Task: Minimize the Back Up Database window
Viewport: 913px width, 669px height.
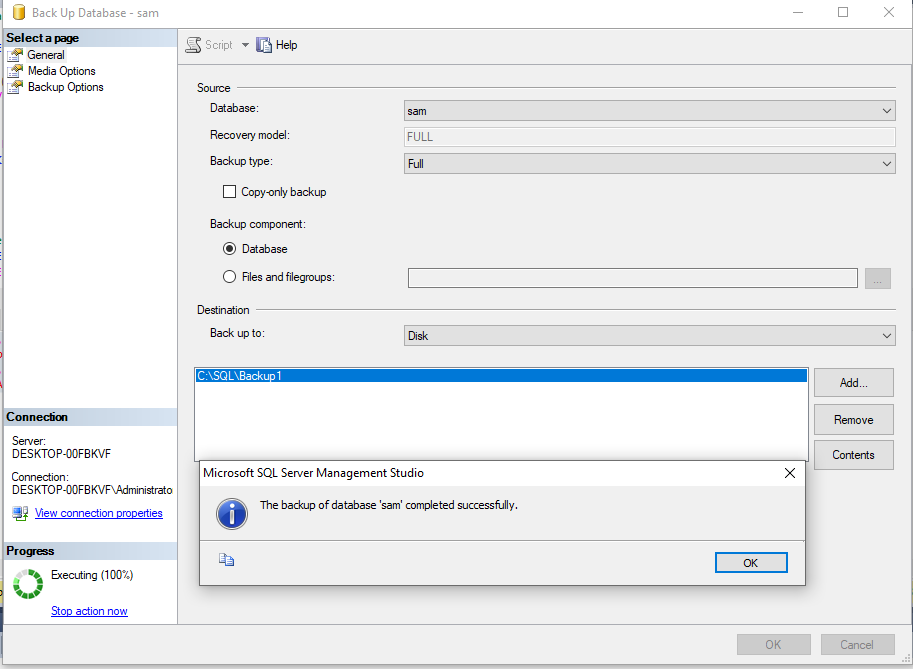Action: pos(798,12)
